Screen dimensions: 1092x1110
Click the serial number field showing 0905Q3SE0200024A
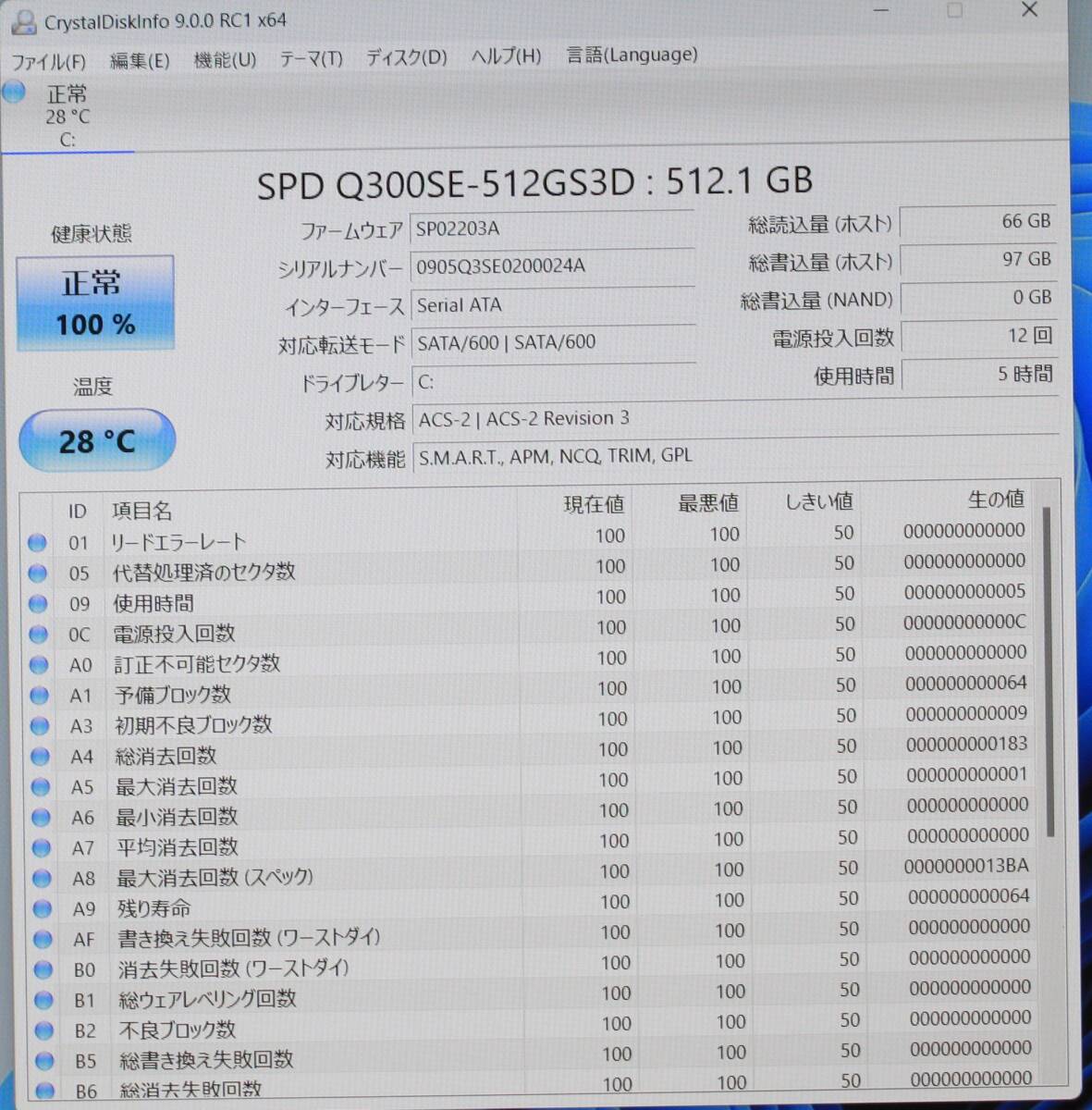pos(553,266)
